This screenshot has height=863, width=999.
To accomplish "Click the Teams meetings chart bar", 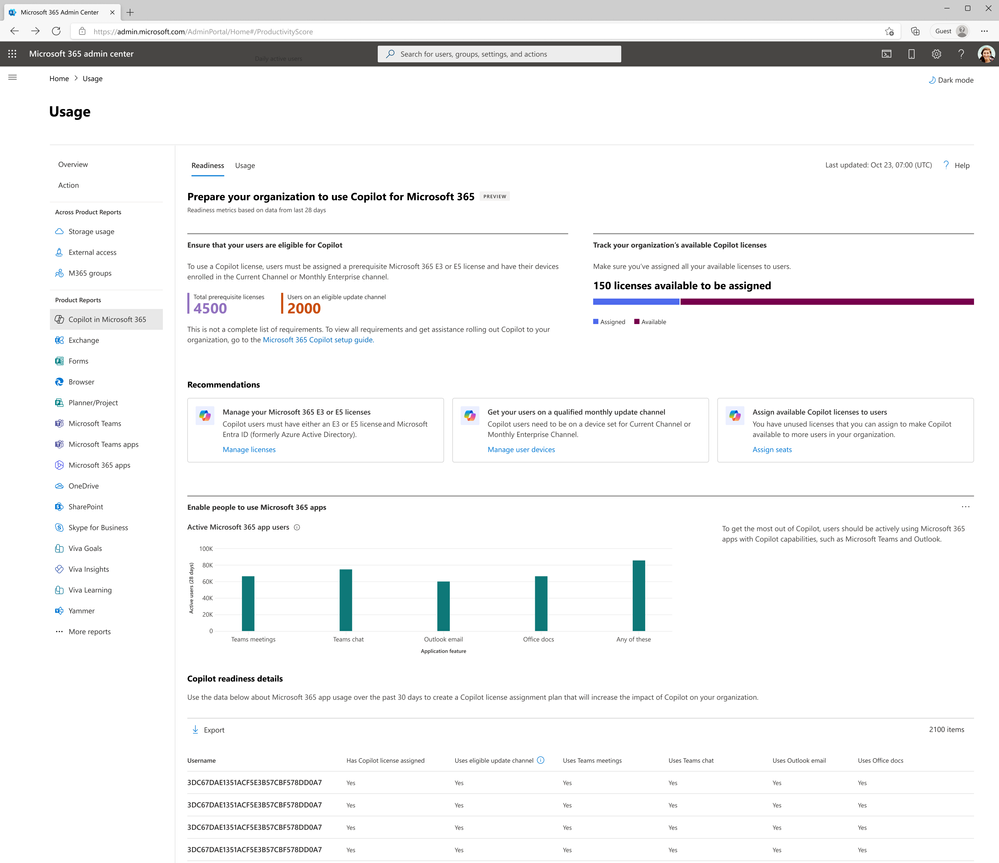I will (x=248, y=604).
